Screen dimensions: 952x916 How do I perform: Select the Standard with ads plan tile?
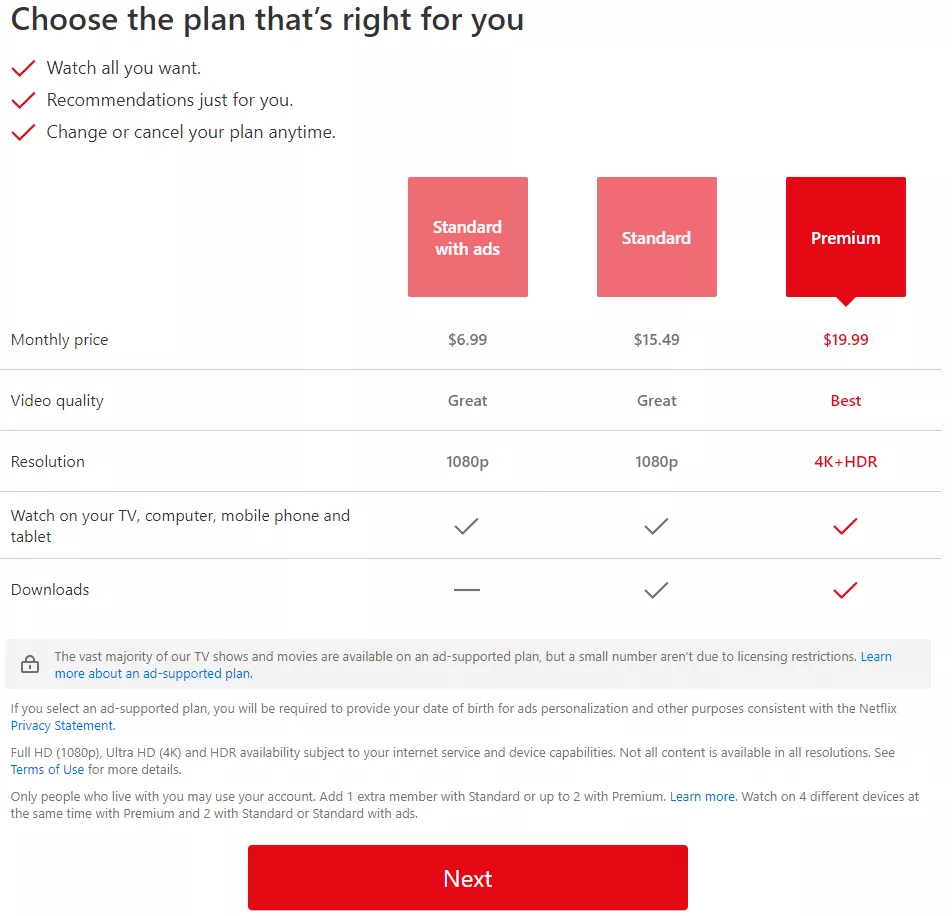[467, 237]
